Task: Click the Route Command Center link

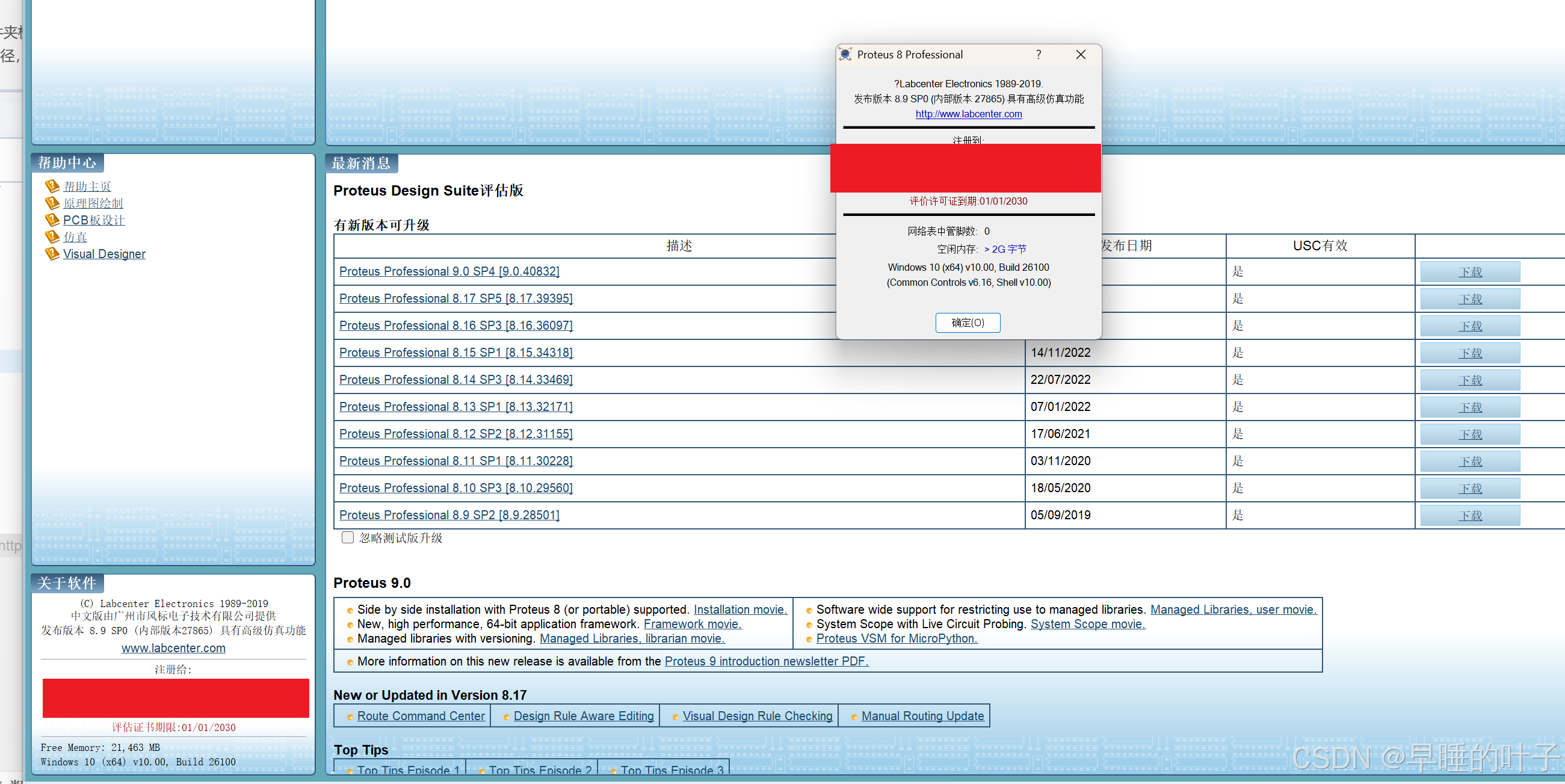Action: point(421,716)
